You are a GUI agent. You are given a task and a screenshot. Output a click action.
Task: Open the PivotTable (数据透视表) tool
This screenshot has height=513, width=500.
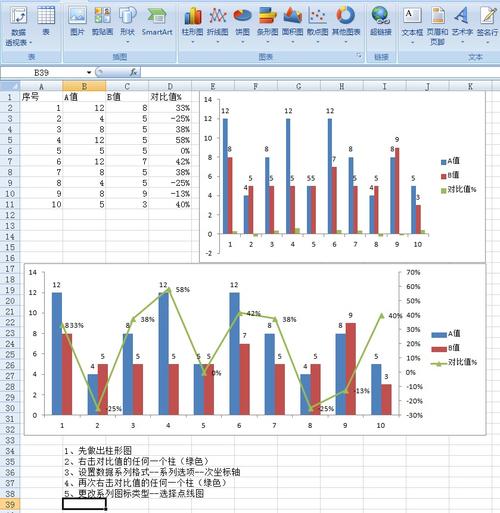[x=19, y=27]
